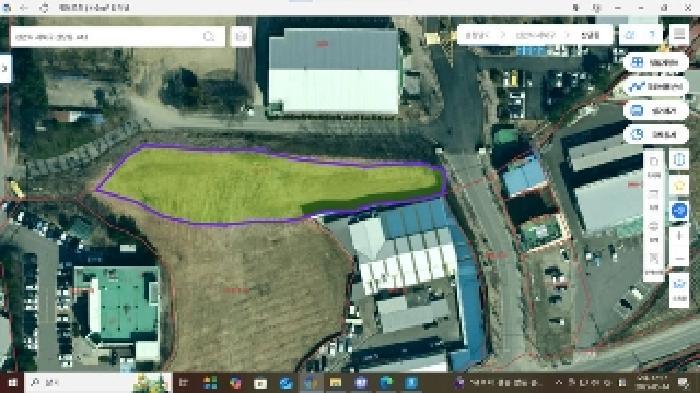Viewport: 700px width, 393px height.
Task: Open the yellow file explorer taskbar icon
Action: pyautogui.click(x=335, y=383)
